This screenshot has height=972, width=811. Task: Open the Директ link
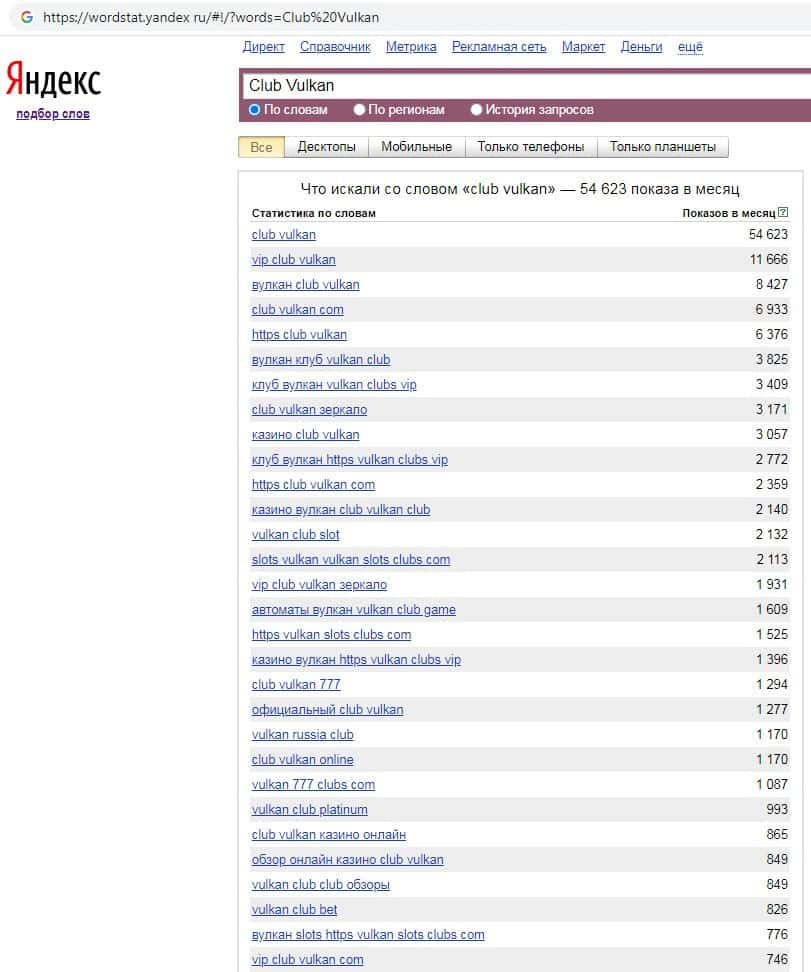(x=264, y=46)
